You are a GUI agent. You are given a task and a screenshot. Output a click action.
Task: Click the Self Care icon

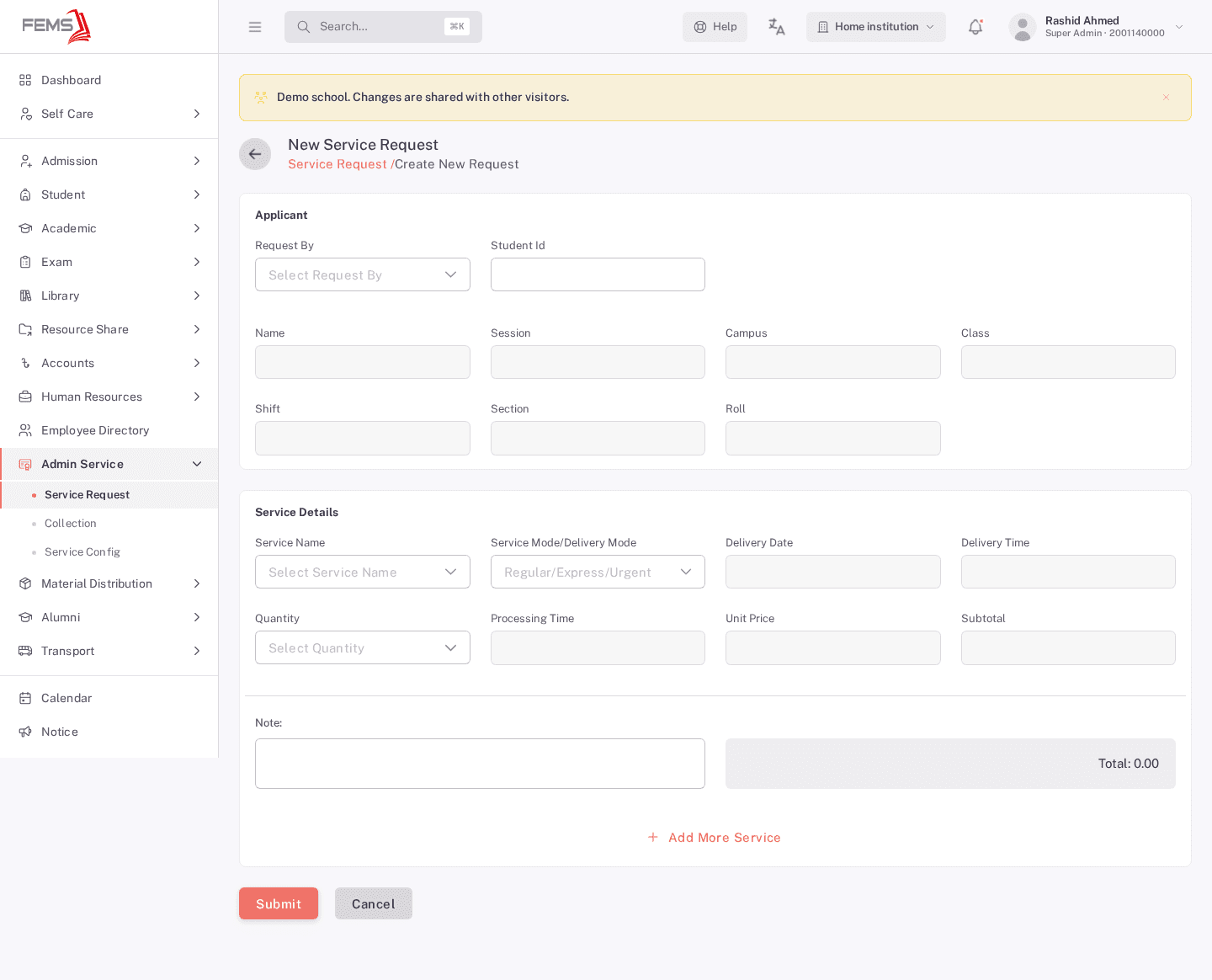coord(25,114)
